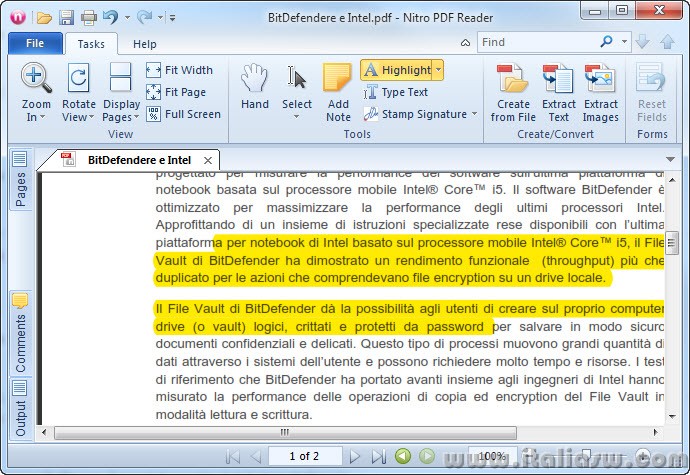Screen dimensions: 690x475
Task: Go to previous search result arrow
Action: (x=668, y=42)
